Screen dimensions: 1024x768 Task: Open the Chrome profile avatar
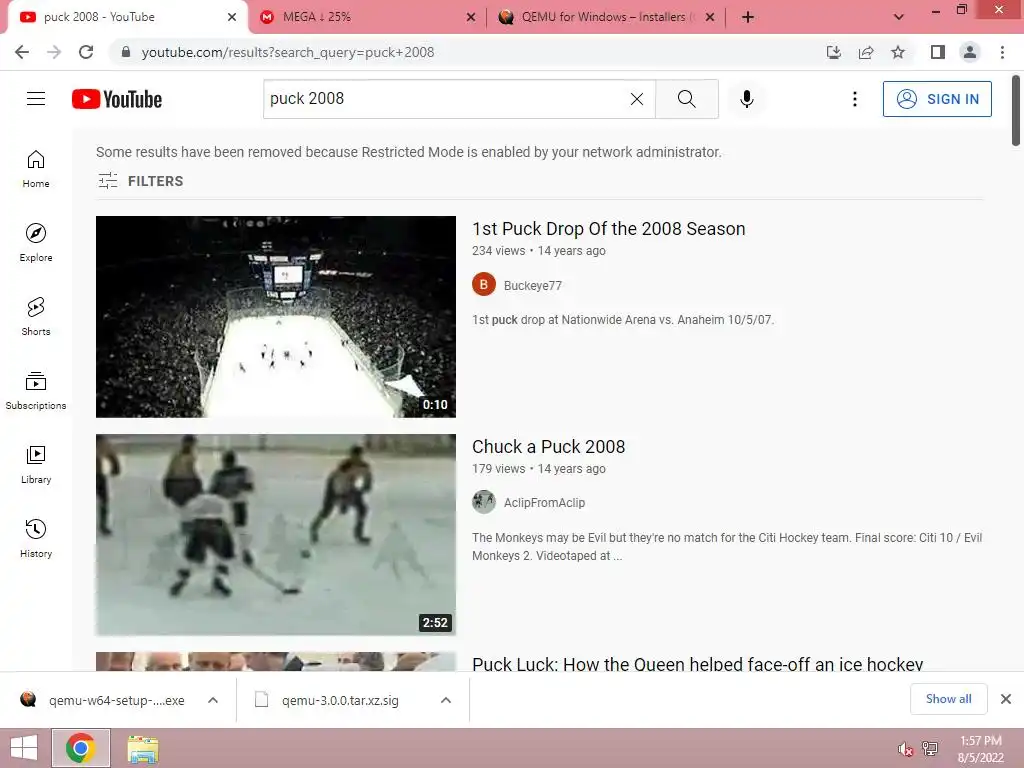pyautogui.click(x=970, y=52)
